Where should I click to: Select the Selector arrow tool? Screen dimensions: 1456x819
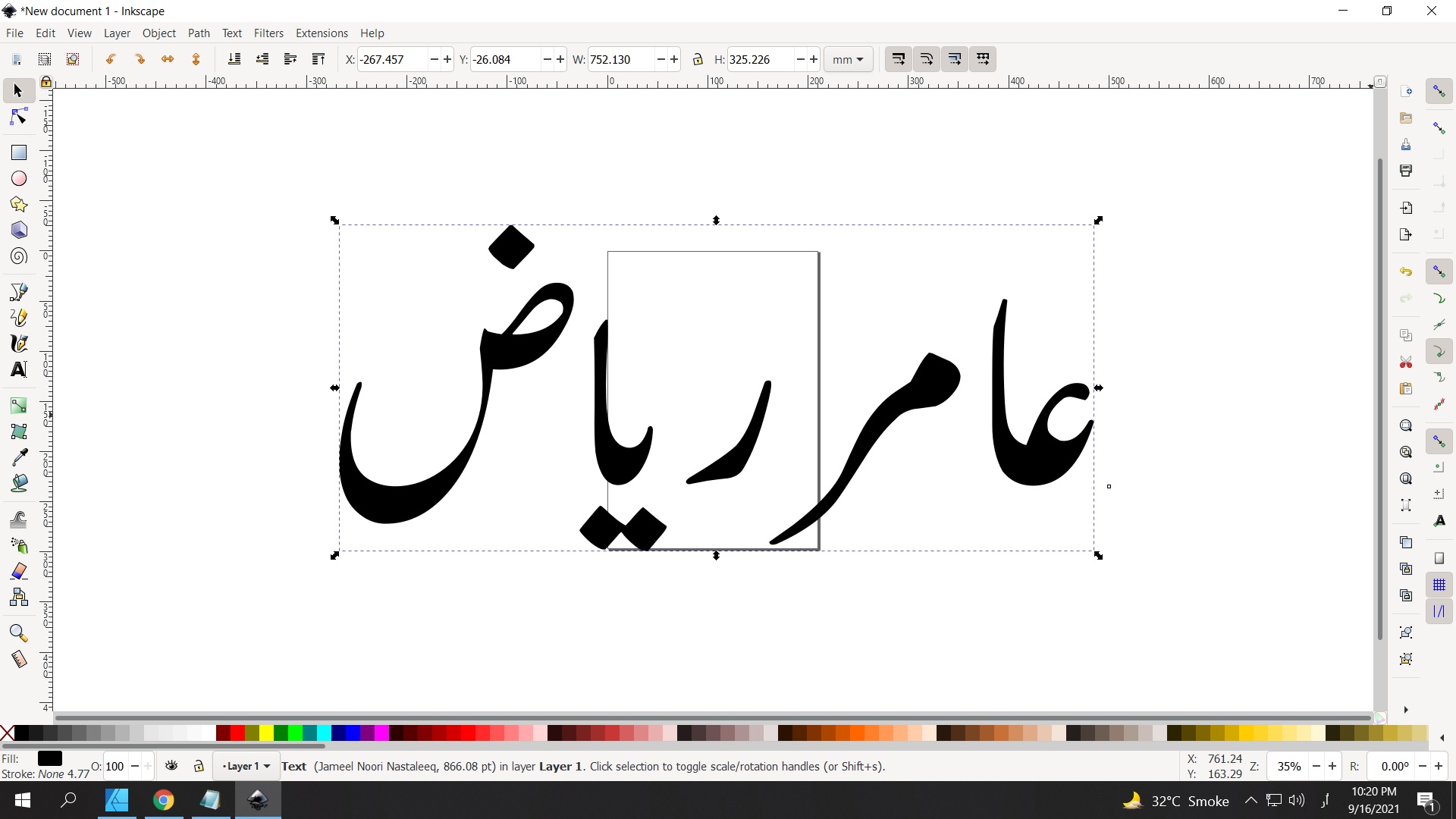point(18,91)
